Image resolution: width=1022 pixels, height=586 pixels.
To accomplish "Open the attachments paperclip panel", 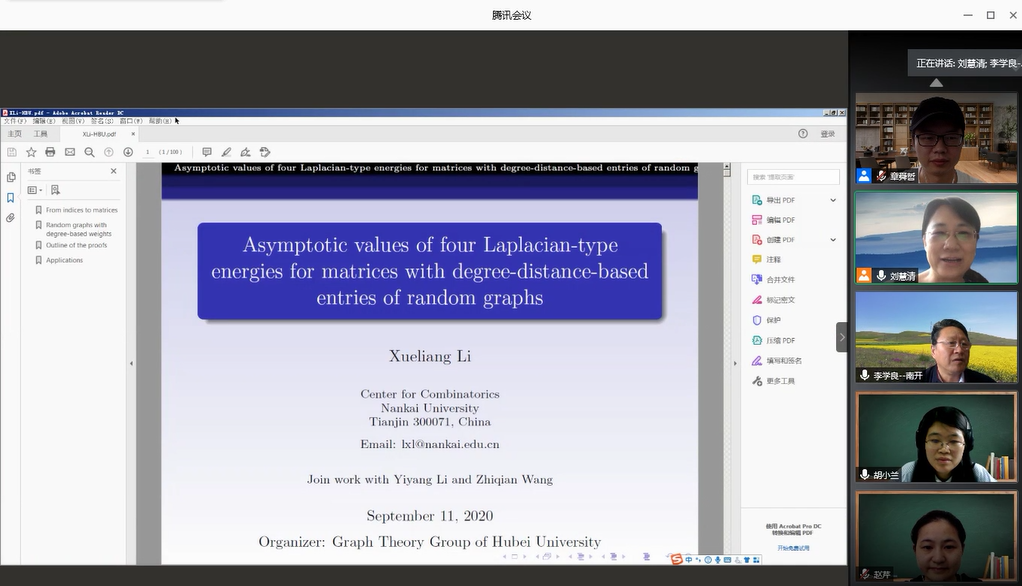I will click(x=11, y=217).
